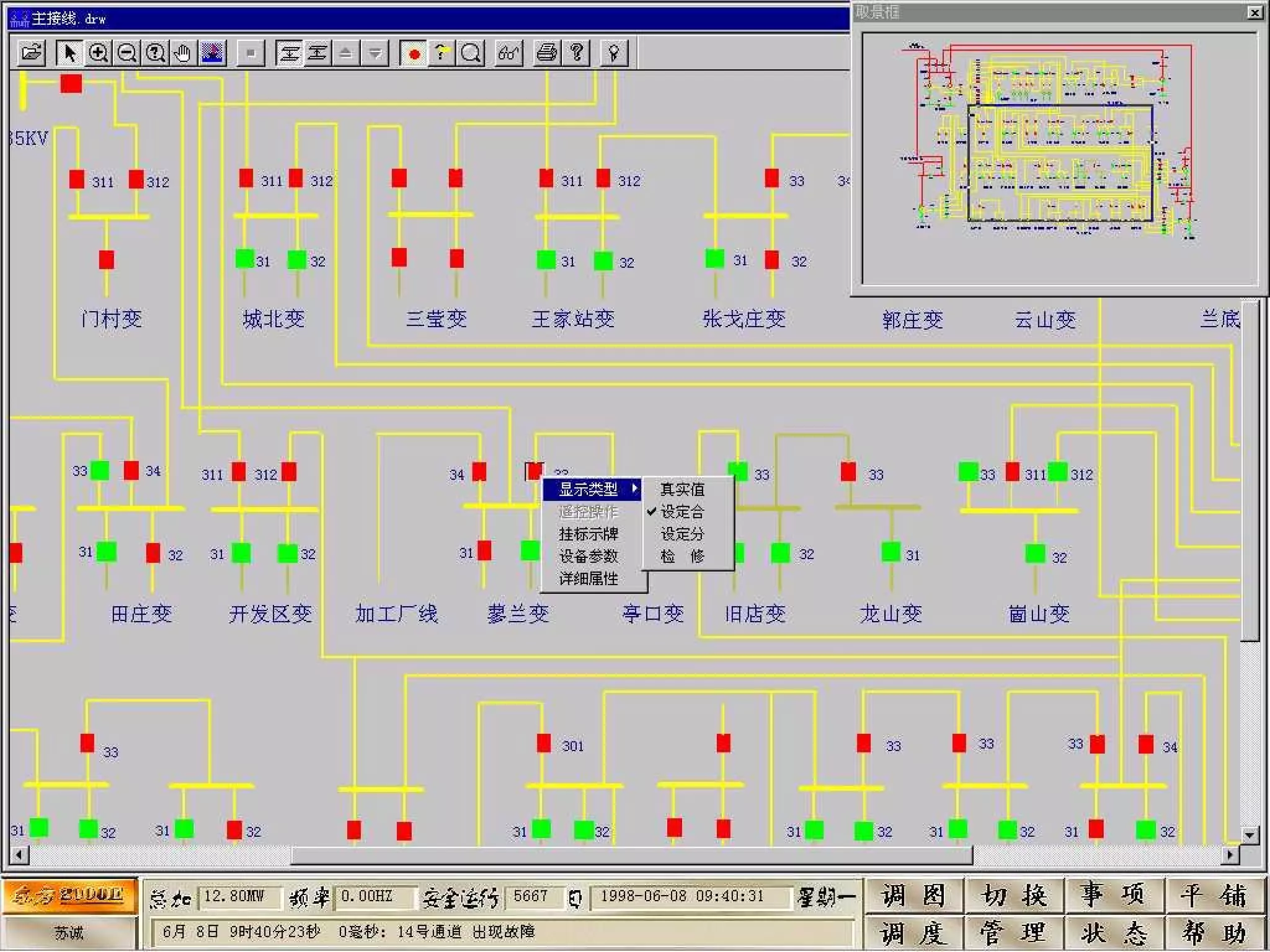Toggle red breaker 34 at 田庄变

click(131, 470)
